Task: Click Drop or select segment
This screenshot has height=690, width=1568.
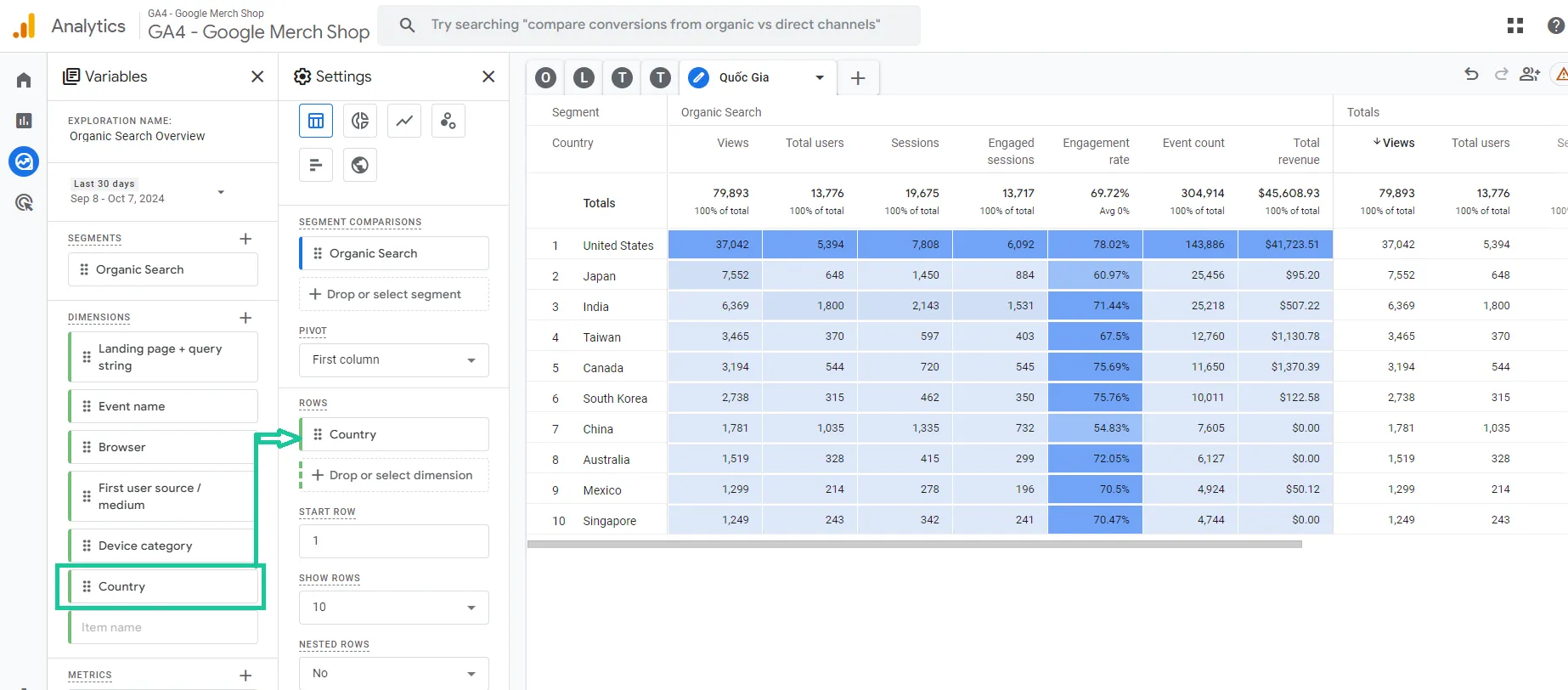Action: pyautogui.click(x=394, y=294)
